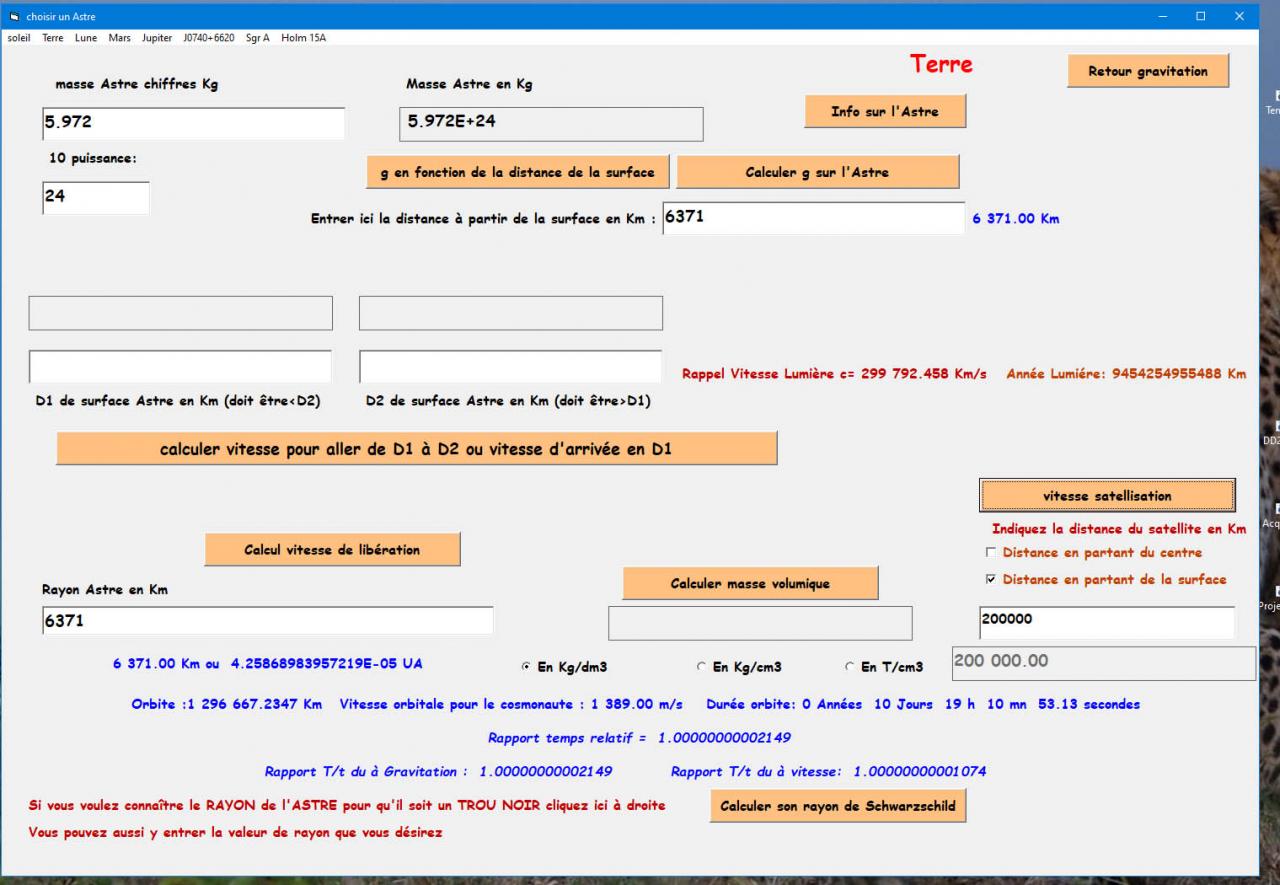Run Calcul vitesse de libération

click(332, 549)
